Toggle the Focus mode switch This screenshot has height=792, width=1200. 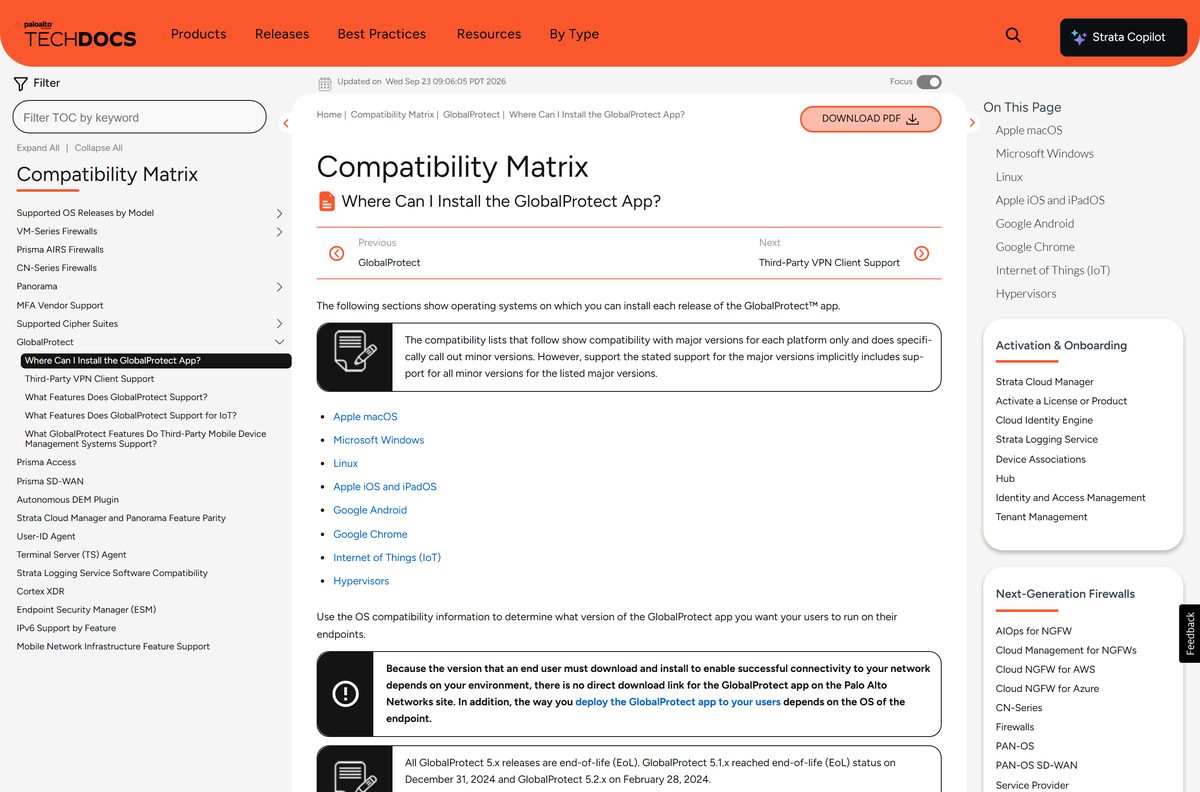pos(929,82)
